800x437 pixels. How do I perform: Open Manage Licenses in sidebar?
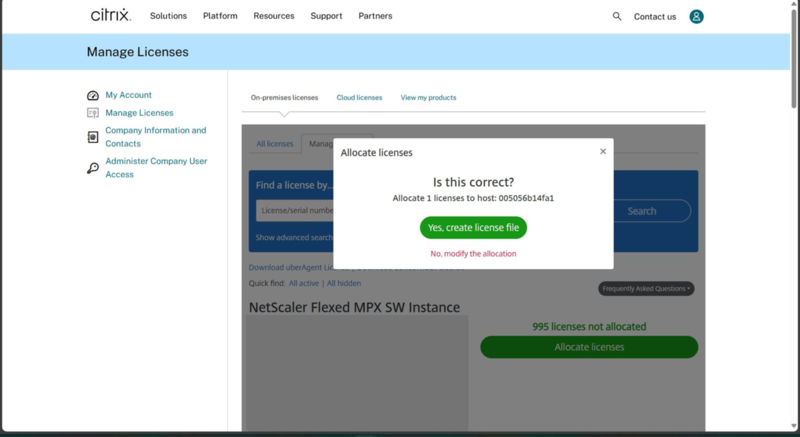[x=139, y=113]
